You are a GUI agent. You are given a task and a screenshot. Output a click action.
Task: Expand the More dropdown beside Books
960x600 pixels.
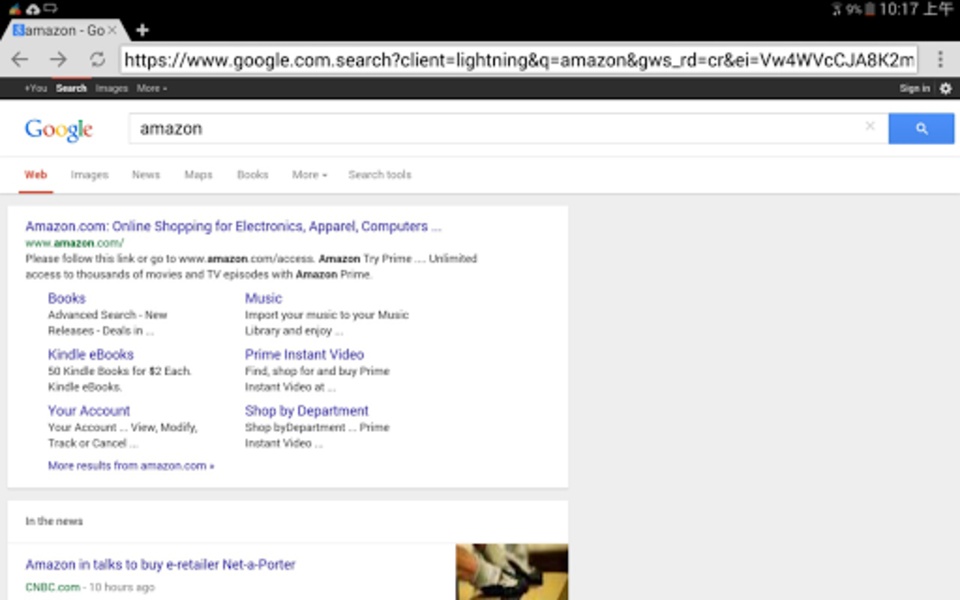[x=309, y=174]
